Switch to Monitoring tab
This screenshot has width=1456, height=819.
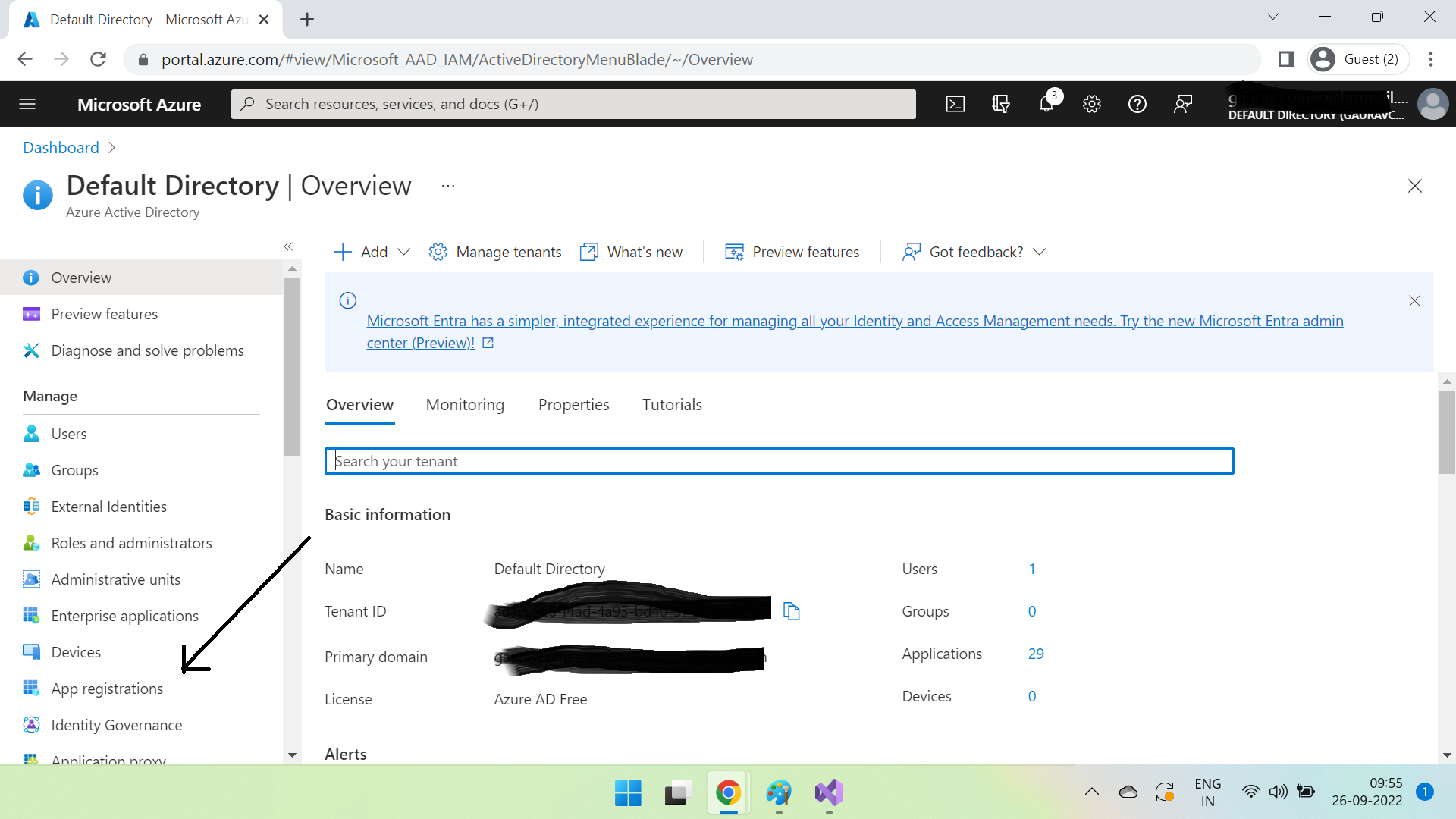(464, 404)
